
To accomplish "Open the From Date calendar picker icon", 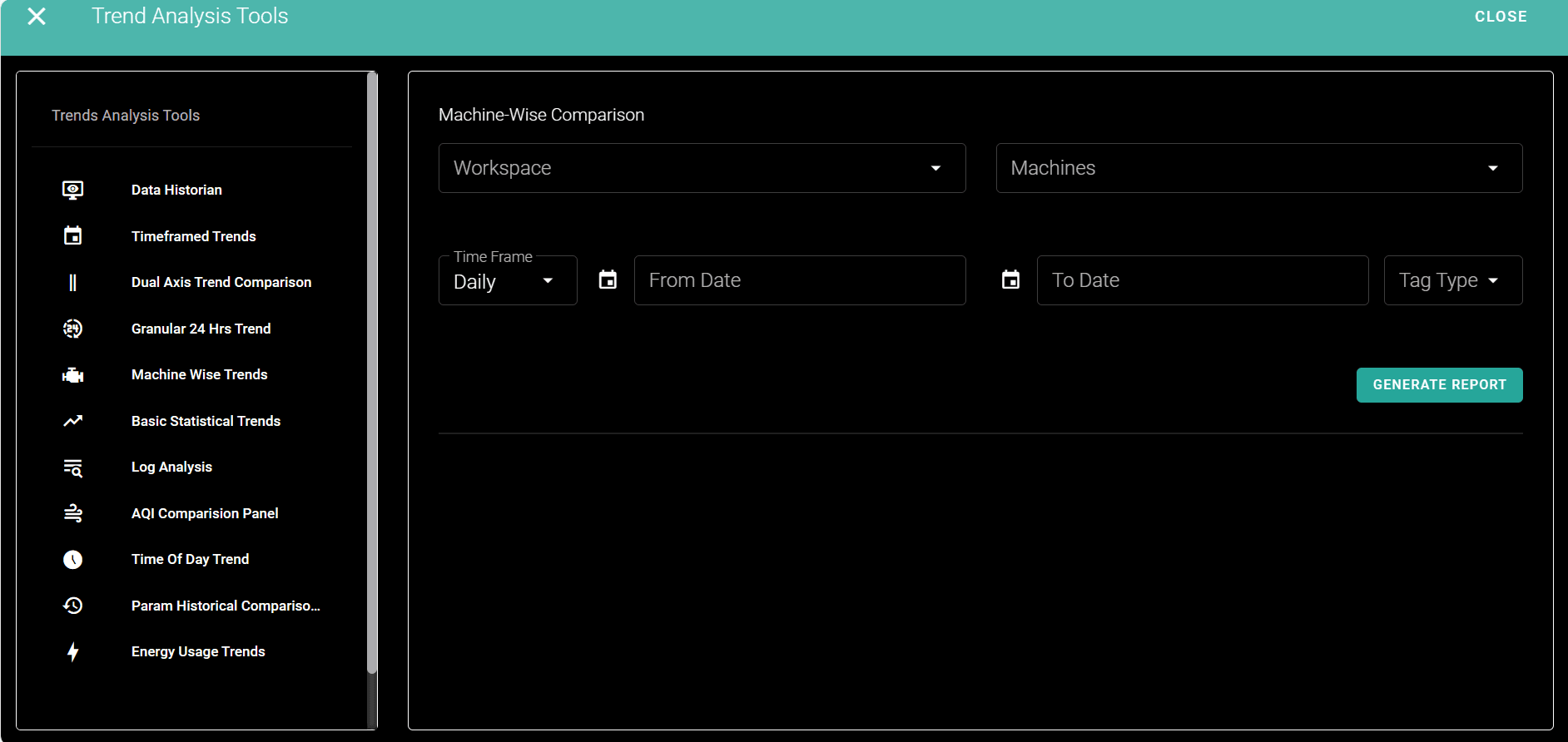I will 608,280.
